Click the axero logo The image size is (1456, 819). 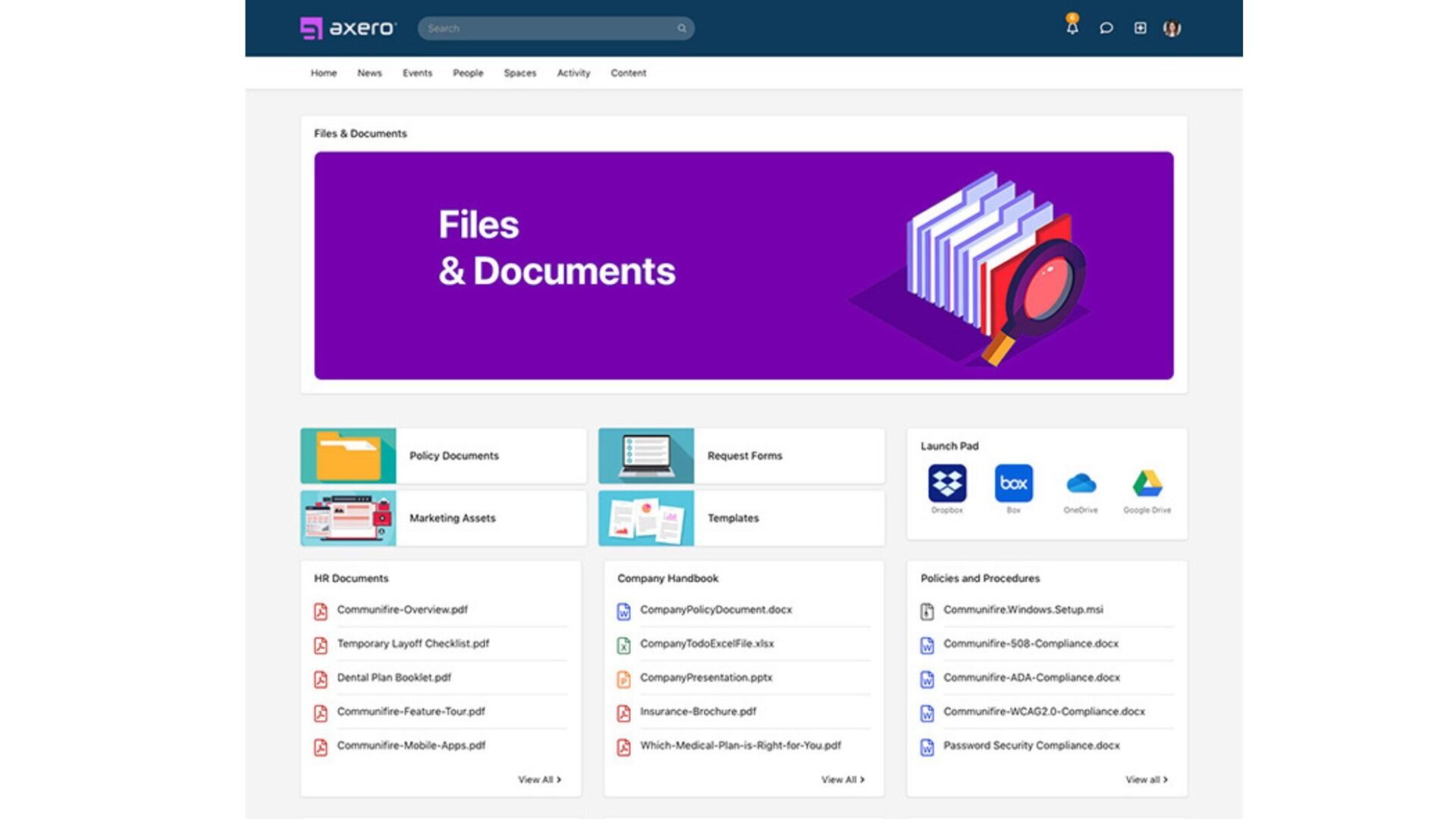[348, 28]
